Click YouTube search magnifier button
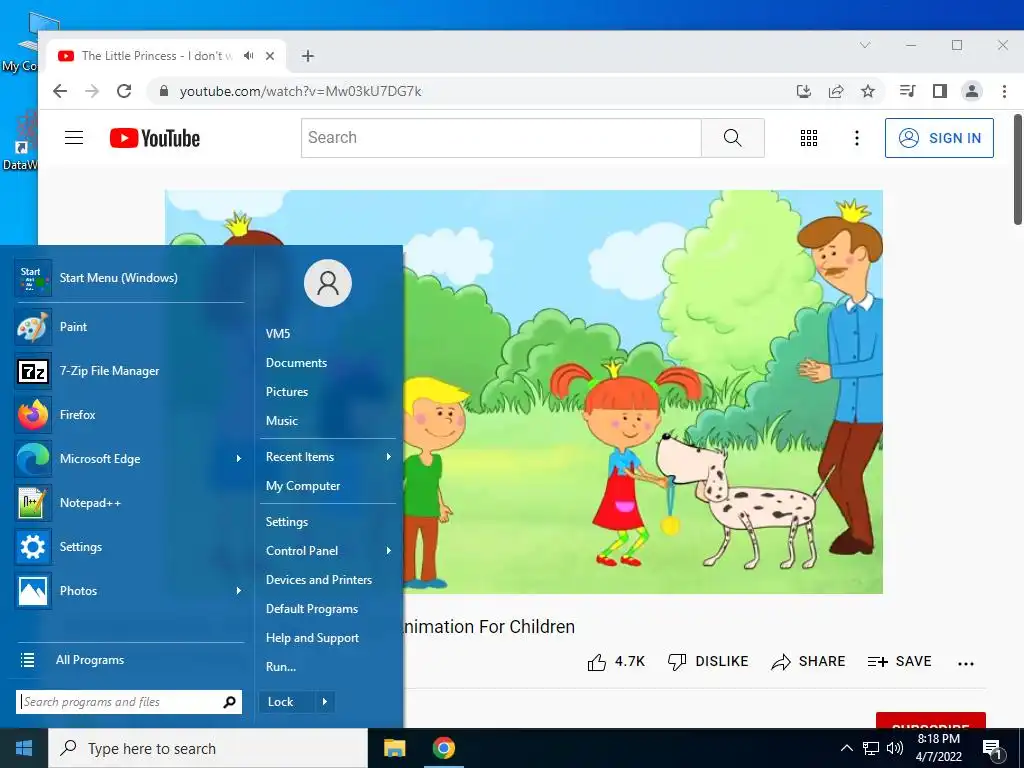This screenshot has width=1024, height=768. pyautogui.click(x=733, y=138)
